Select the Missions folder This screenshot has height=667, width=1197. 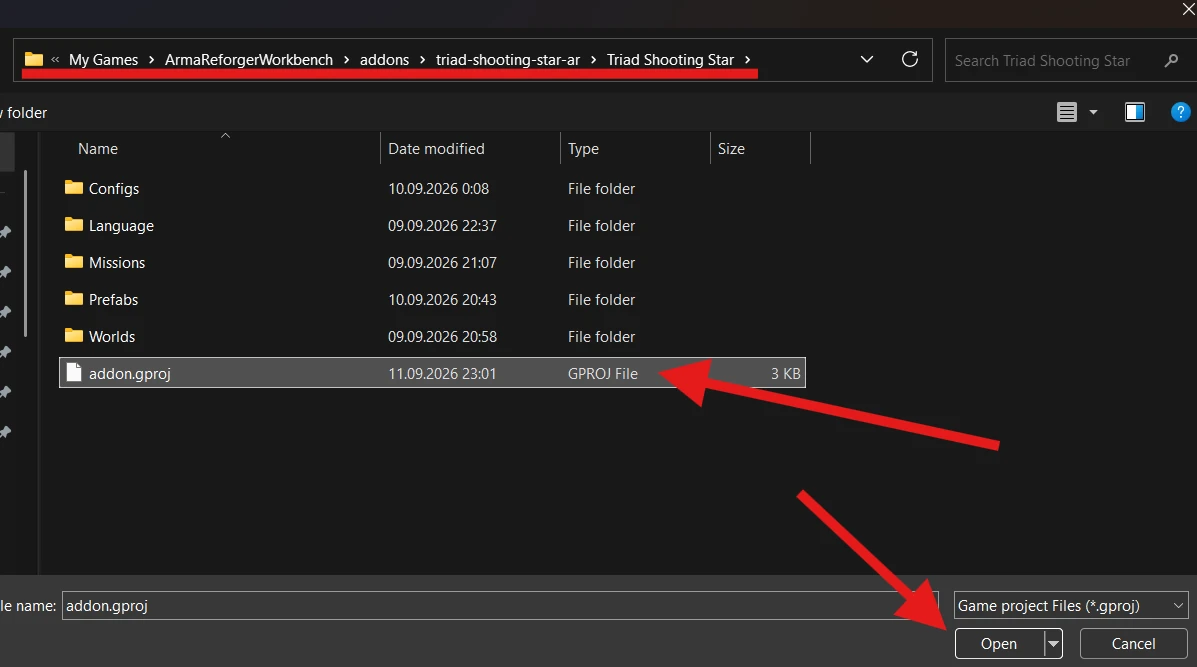[117, 263]
